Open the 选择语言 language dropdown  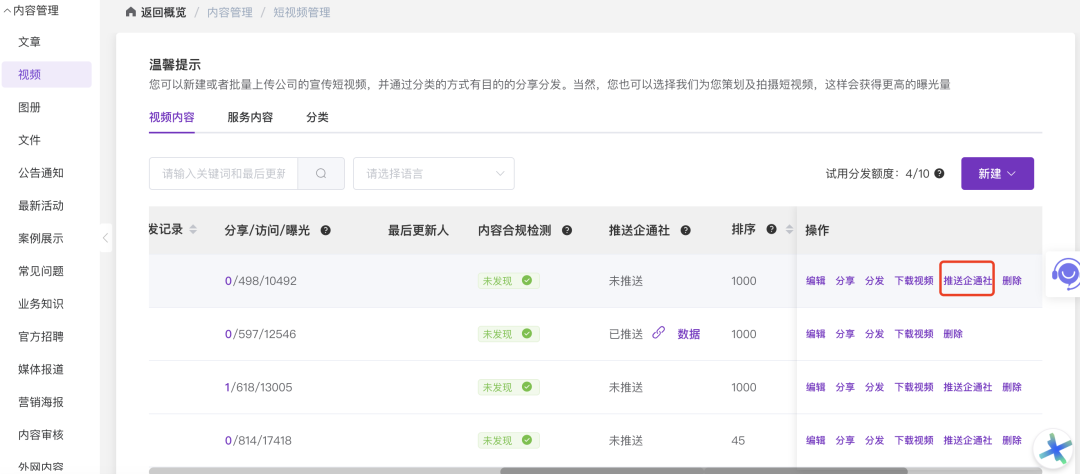(434, 173)
